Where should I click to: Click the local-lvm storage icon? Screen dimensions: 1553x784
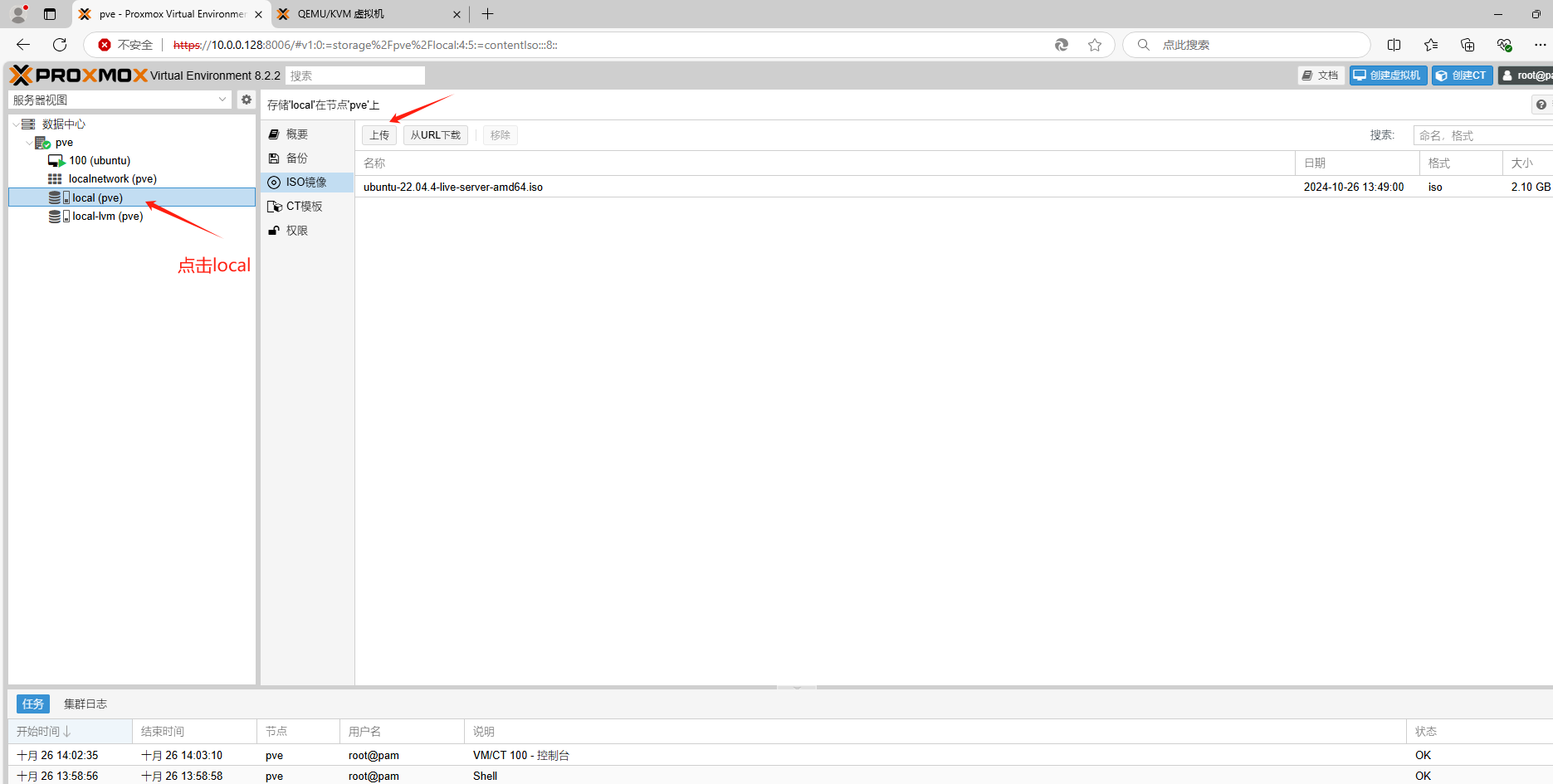point(59,216)
